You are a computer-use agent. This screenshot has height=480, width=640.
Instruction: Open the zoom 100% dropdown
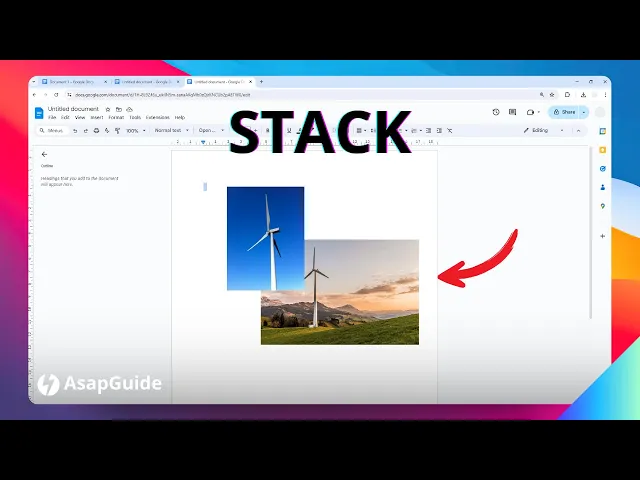(134, 130)
